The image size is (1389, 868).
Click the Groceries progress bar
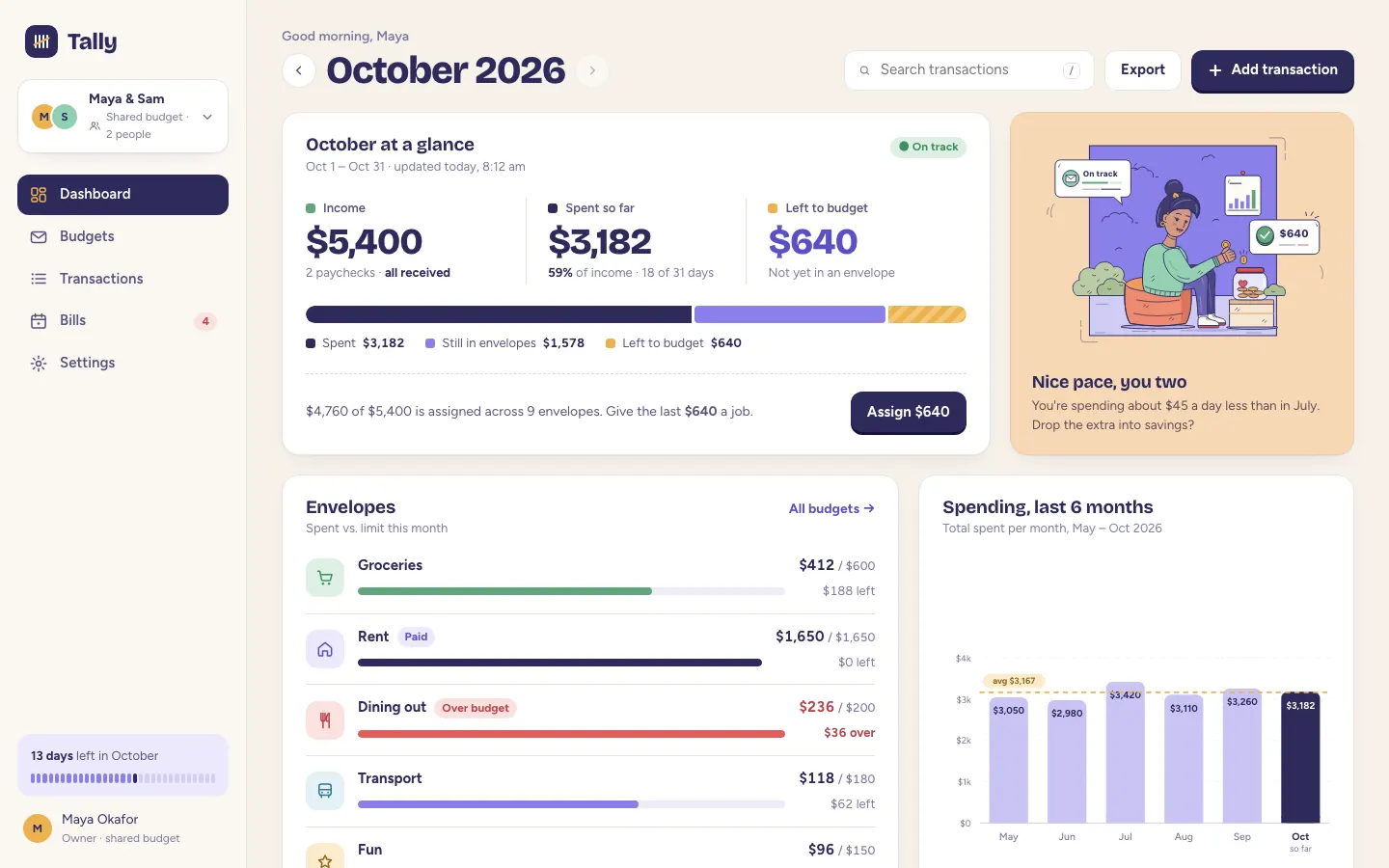(571, 591)
